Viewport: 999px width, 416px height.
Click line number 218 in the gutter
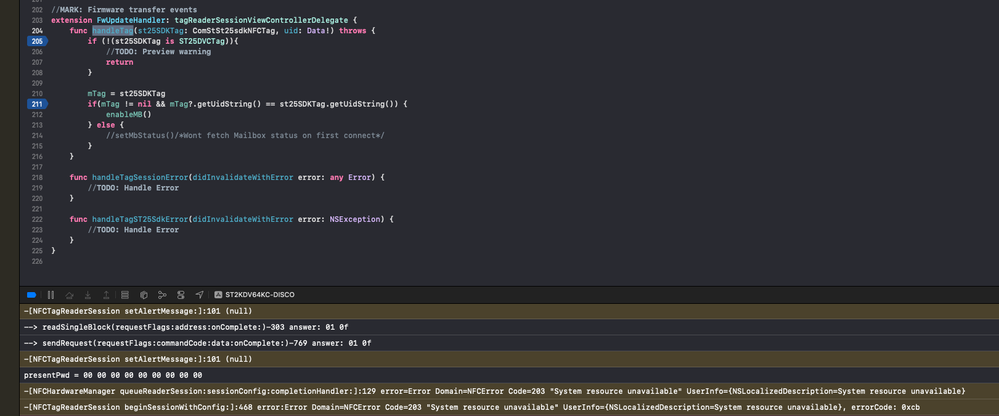click(x=37, y=177)
